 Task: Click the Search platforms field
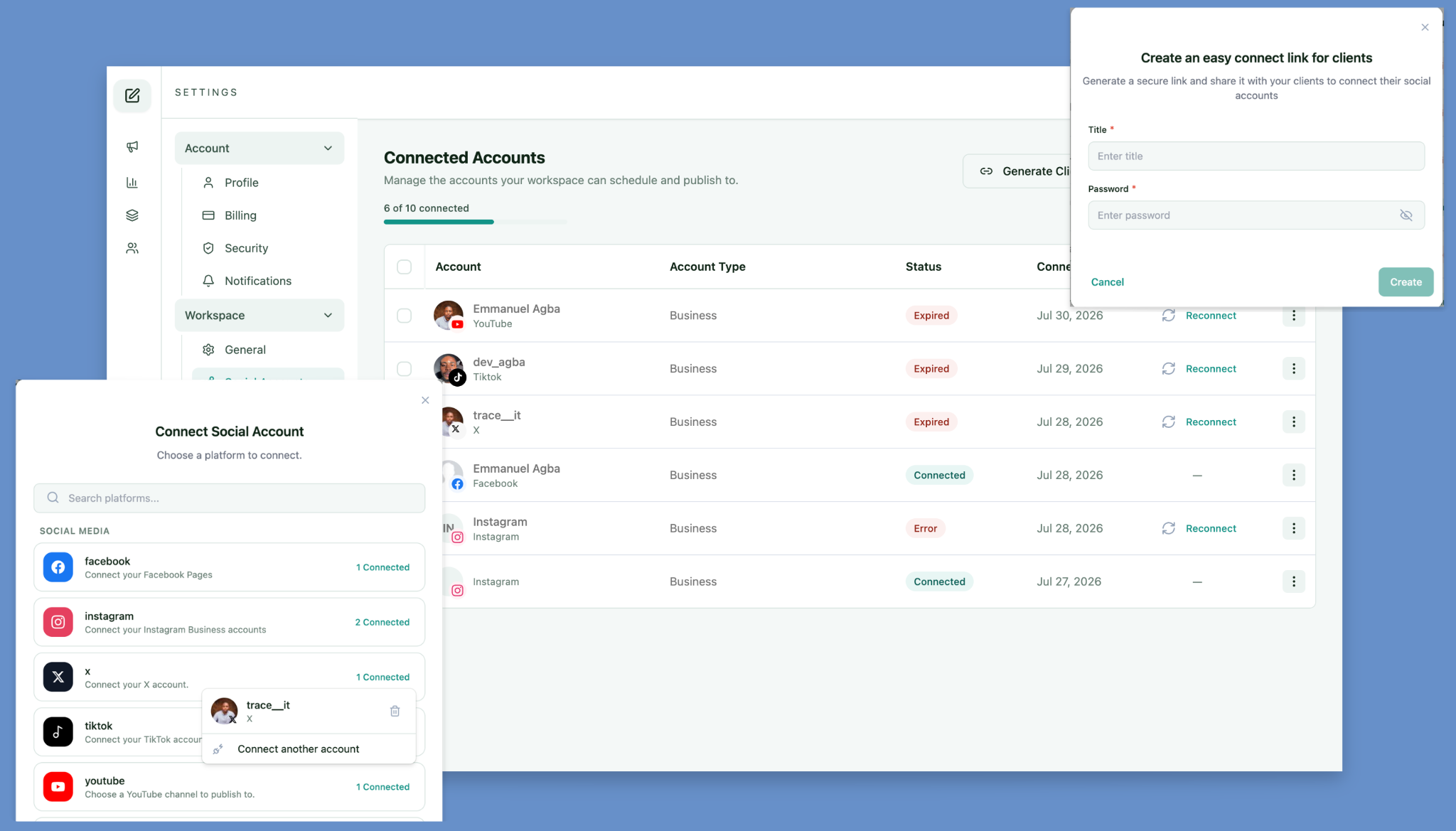pos(230,498)
